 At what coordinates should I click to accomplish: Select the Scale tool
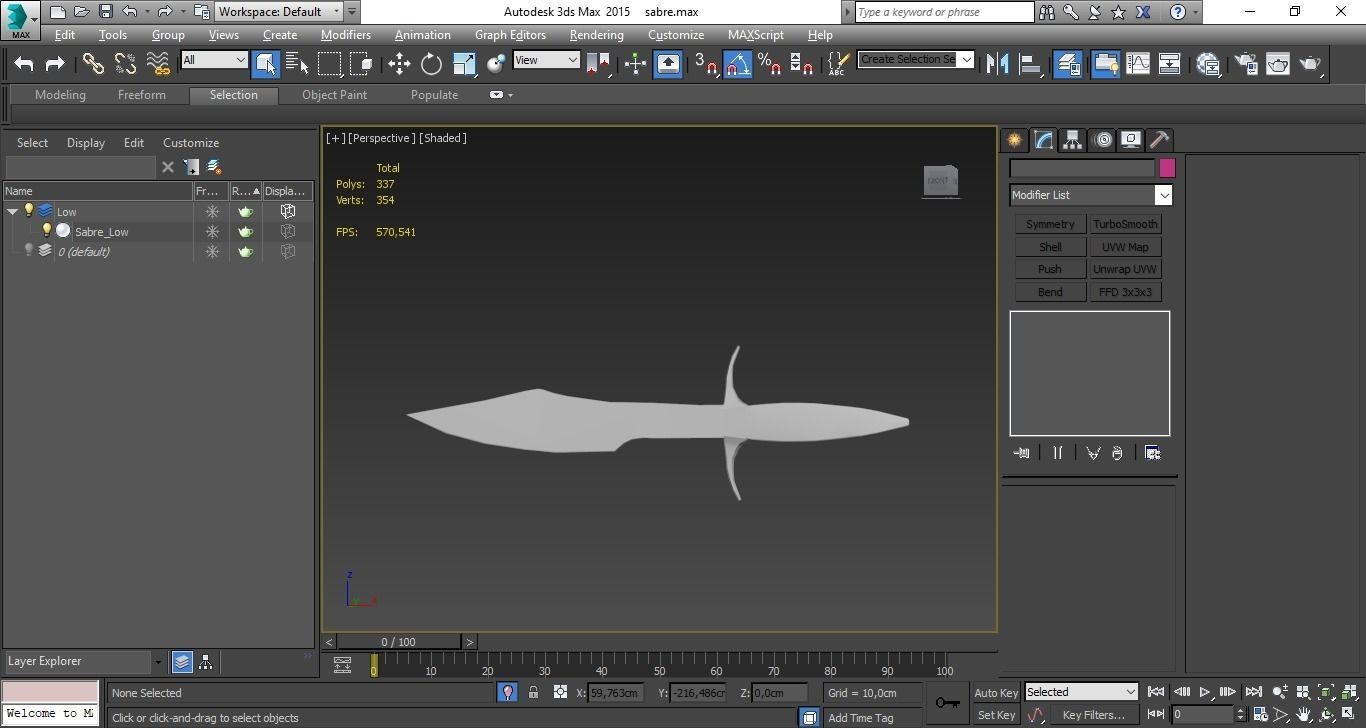[464, 64]
